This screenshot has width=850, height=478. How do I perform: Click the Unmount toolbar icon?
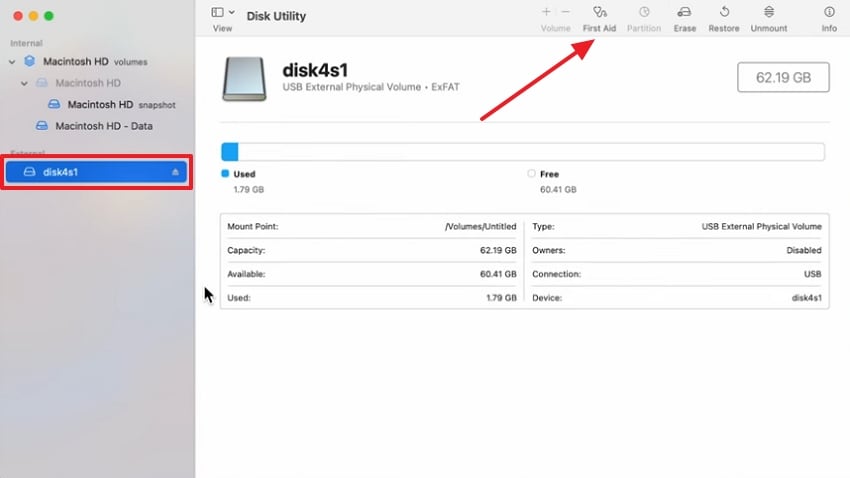click(x=769, y=12)
